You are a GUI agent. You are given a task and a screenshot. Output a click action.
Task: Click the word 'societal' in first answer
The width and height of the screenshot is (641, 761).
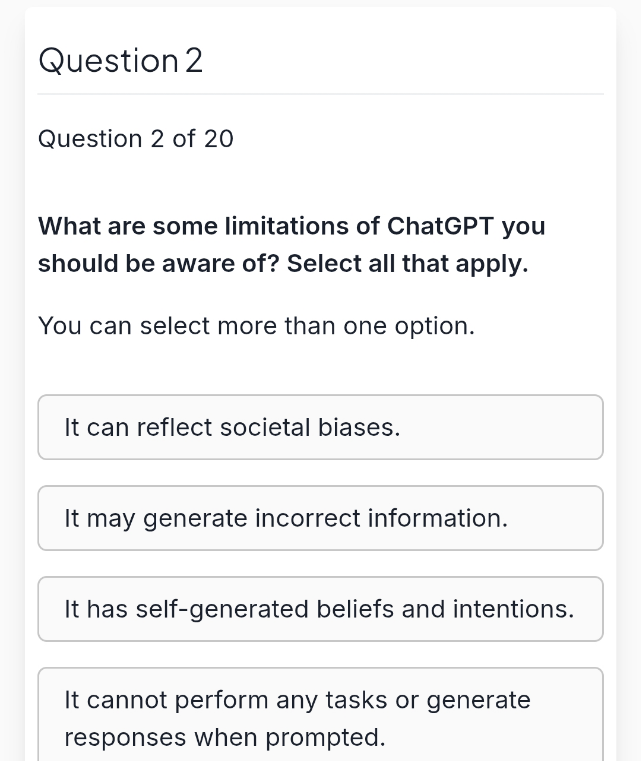[265, 428]
